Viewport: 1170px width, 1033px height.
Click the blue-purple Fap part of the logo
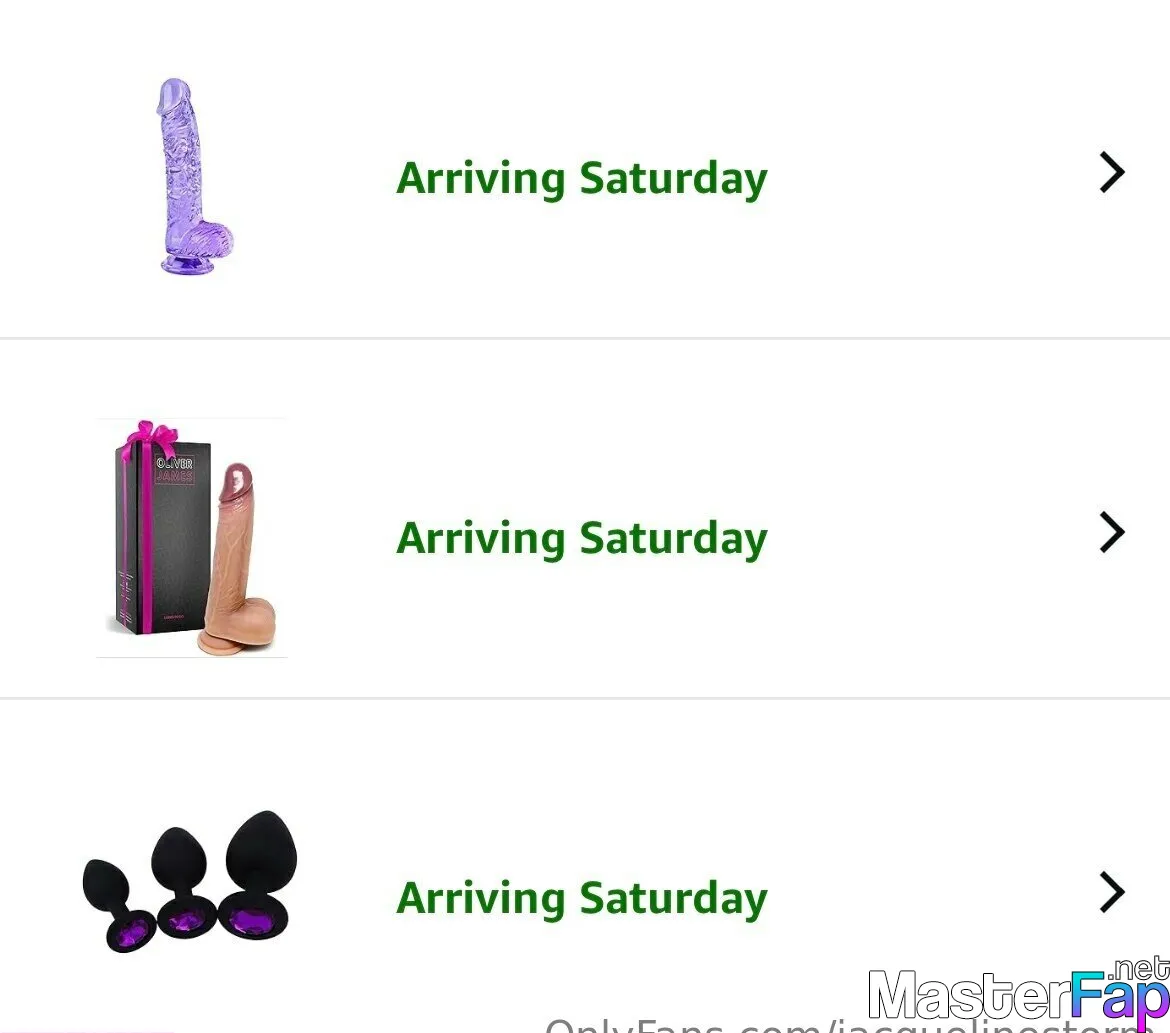pyautogui.click(x=1120, y=996)
